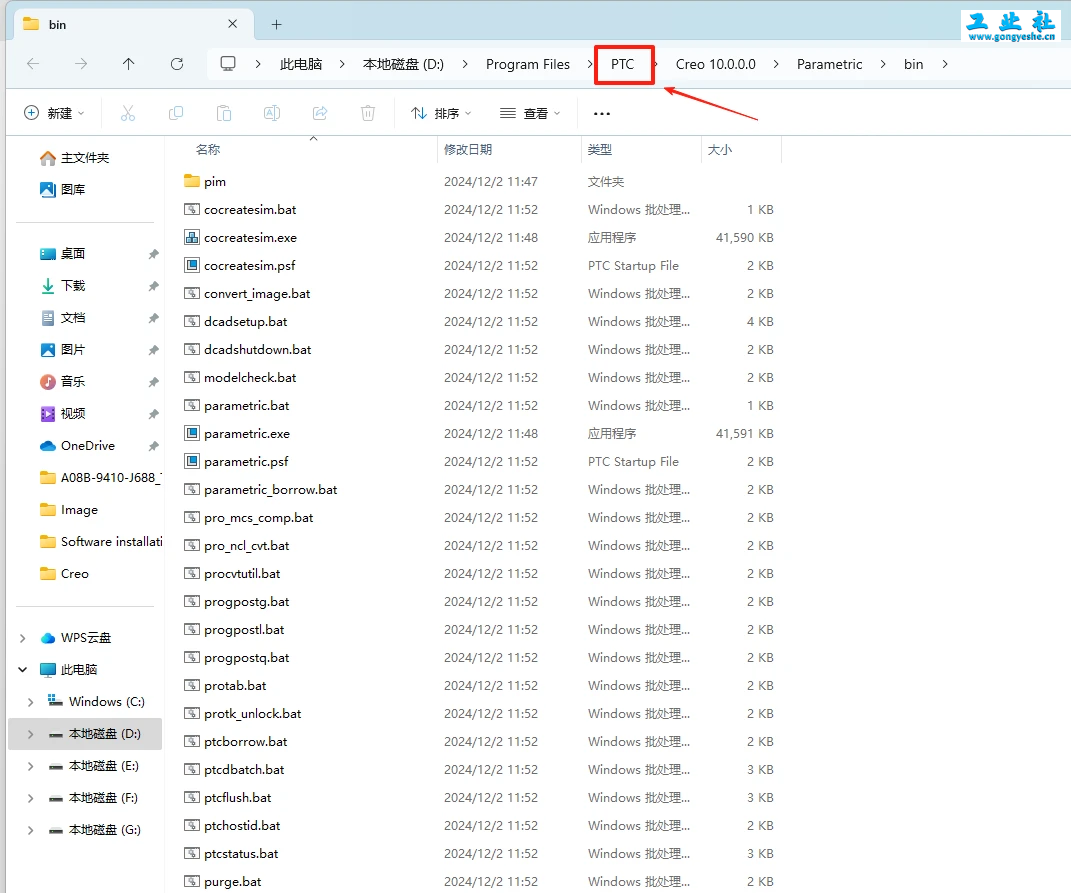The image size is (1071, 893).
Task: Click the Delete trash icon
Action: click(367, 113)
